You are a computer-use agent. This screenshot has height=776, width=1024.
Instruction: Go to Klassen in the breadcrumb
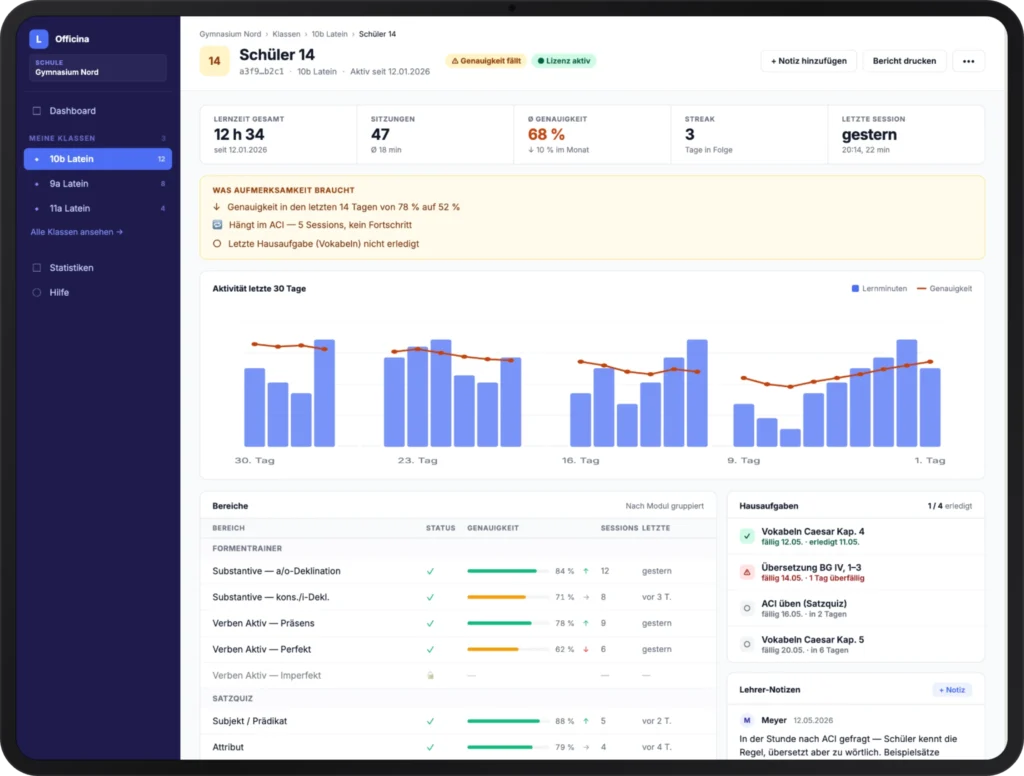(286, 34)
